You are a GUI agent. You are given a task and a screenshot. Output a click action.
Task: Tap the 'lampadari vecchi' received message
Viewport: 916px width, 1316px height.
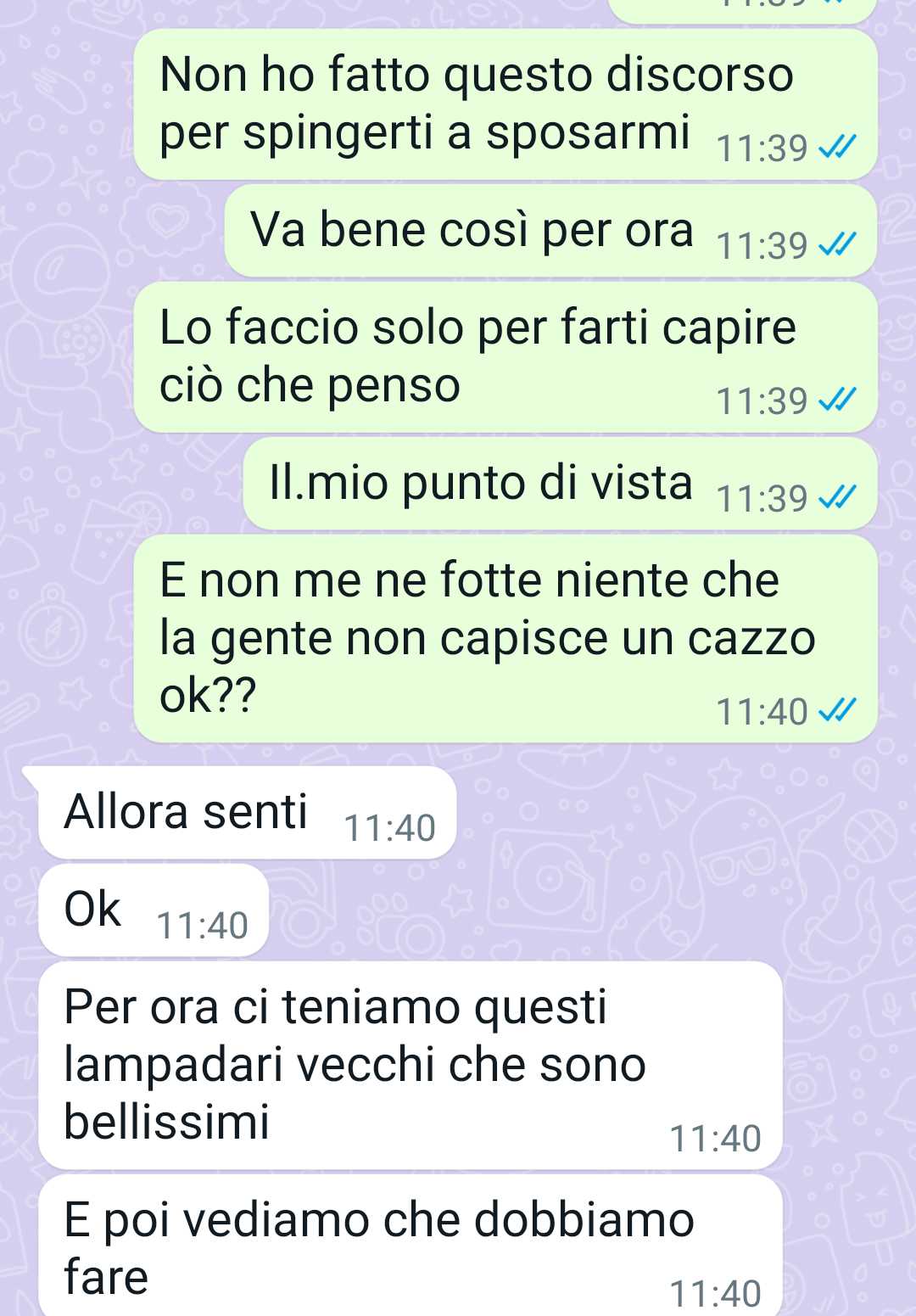click(x=411, y=1066)
